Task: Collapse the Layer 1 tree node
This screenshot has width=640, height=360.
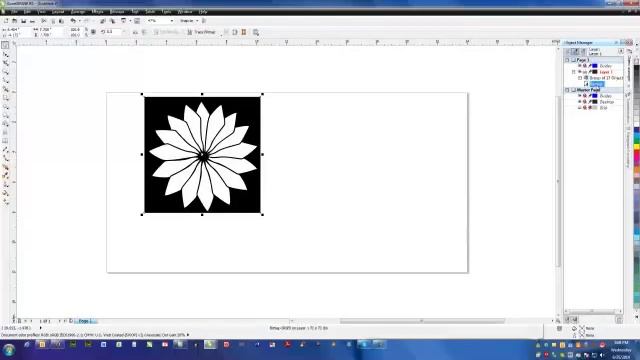Action: point(573,72)
